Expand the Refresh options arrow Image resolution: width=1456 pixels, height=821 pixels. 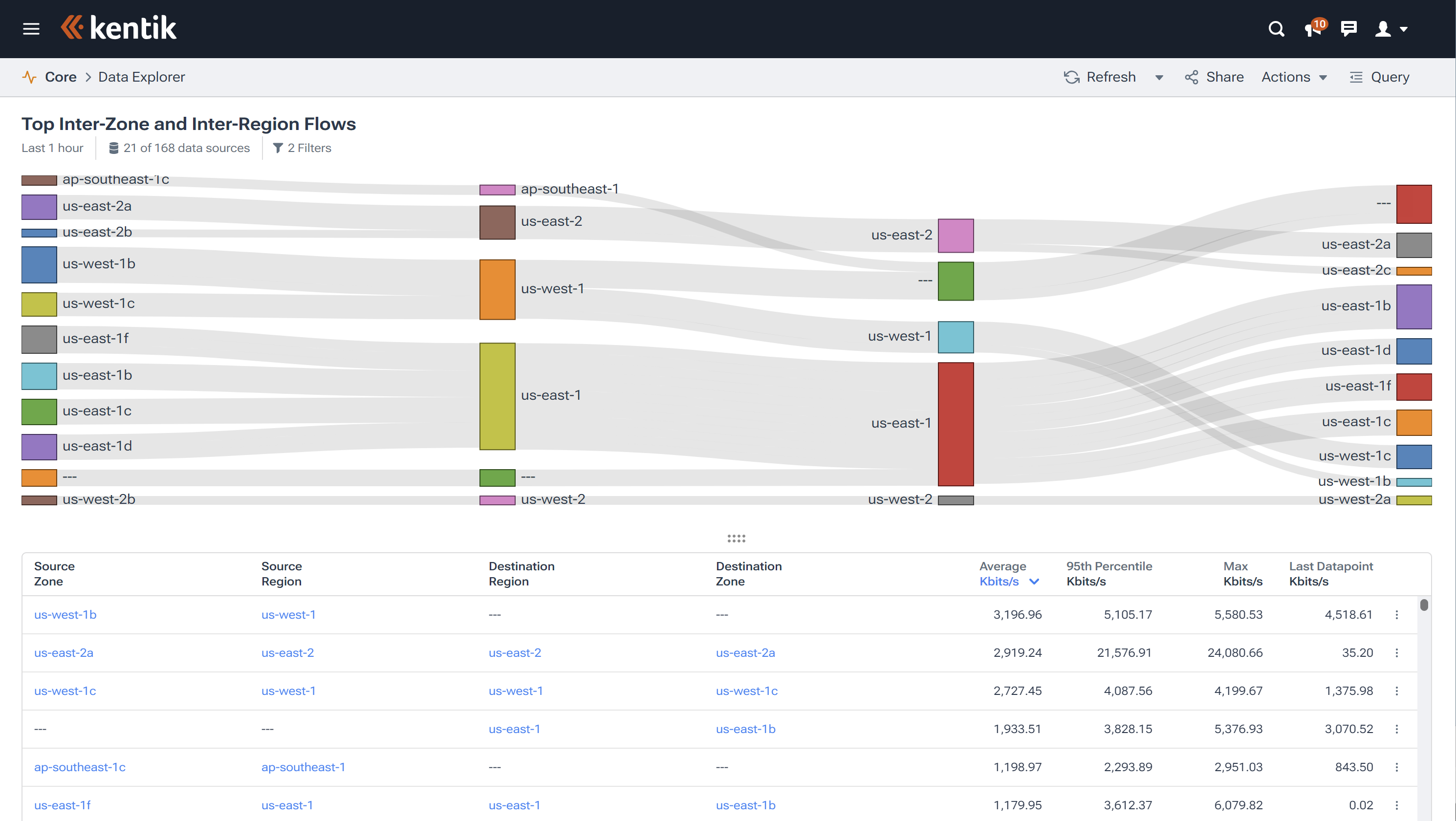click(1159, 78)
